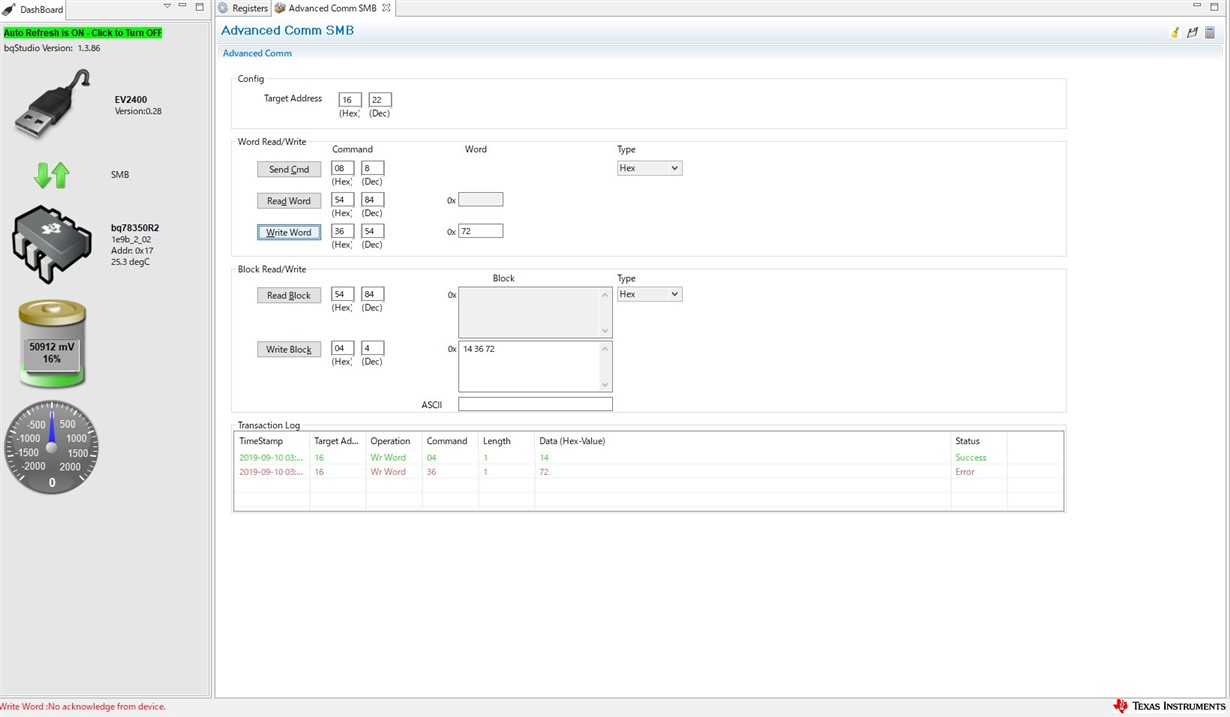This screenshot has height=717, width=1230.
Task: Click Read Block decimal command field
Action: pos(372,294)
